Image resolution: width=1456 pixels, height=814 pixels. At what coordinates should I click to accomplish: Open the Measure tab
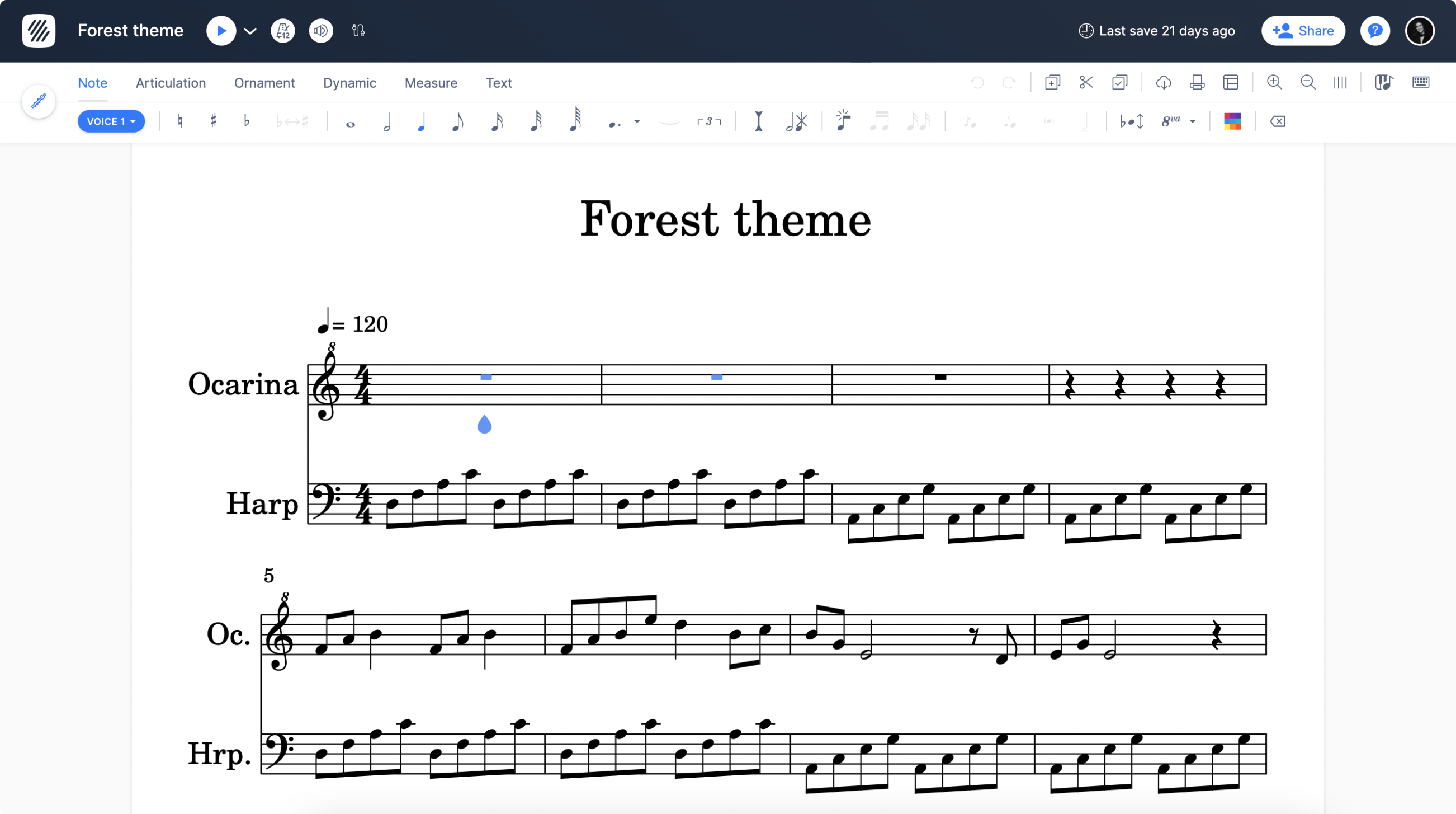(431, 83)
